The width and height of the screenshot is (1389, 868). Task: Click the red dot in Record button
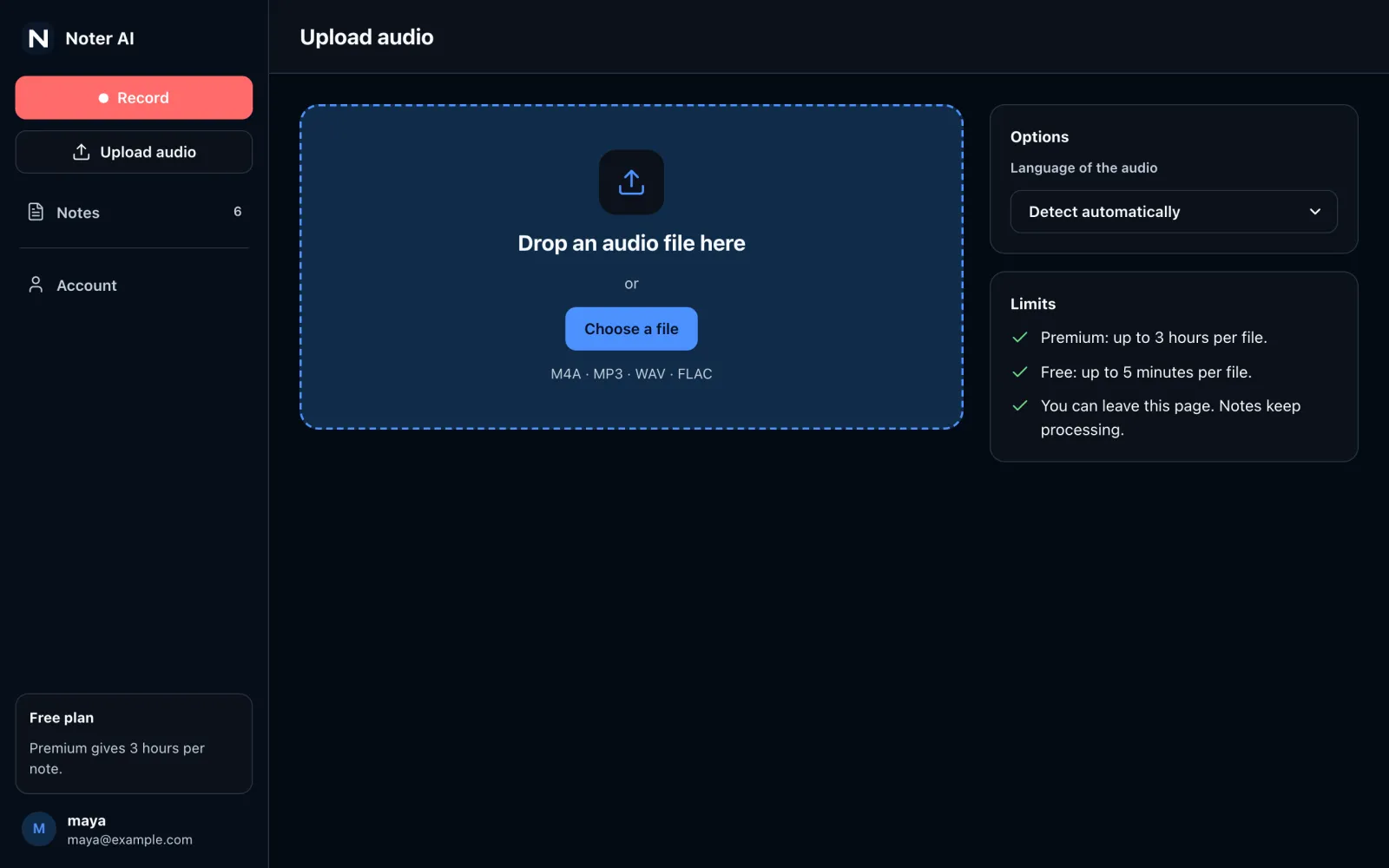(103, 98)
